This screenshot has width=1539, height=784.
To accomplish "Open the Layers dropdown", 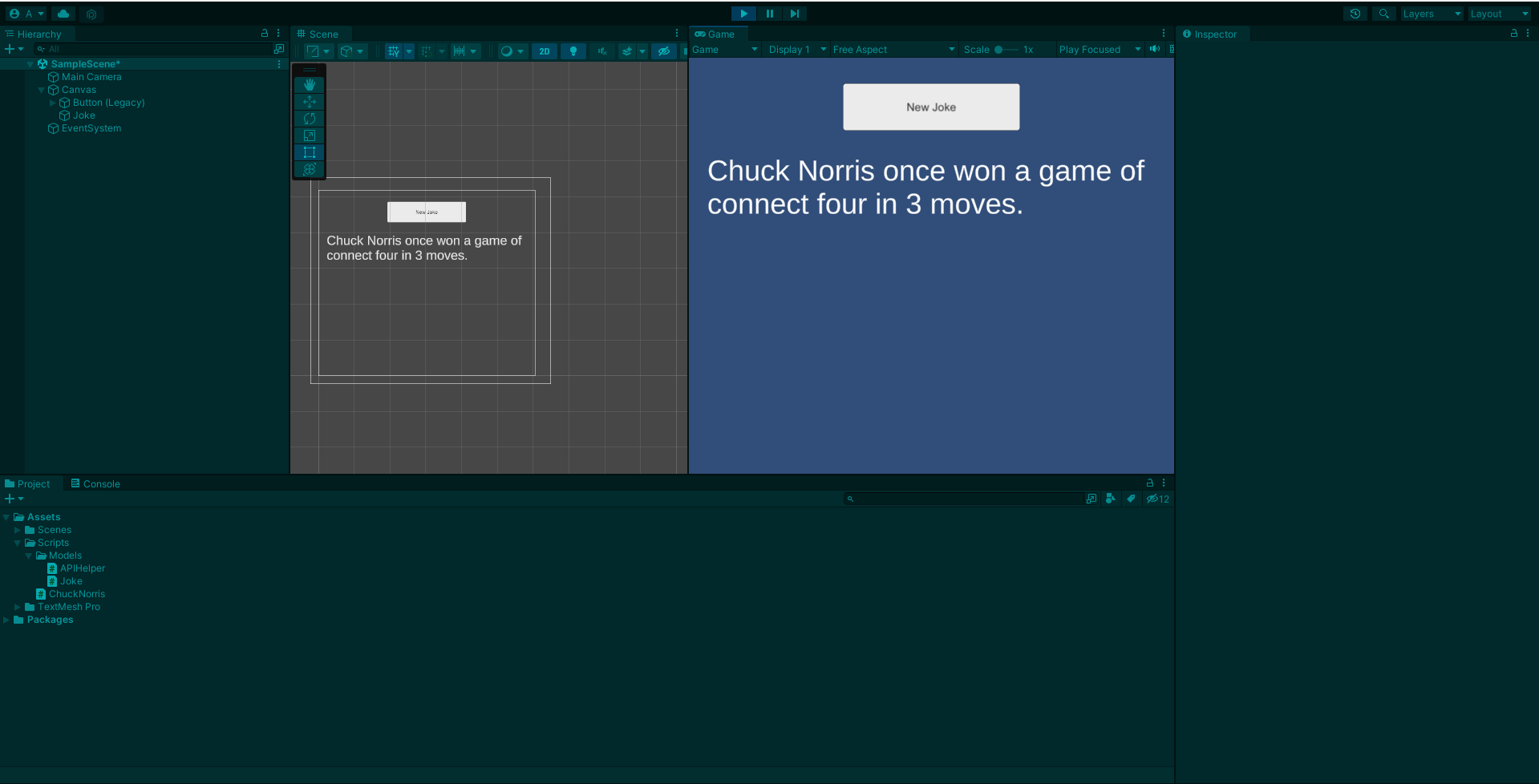I will pos(1431,14).
